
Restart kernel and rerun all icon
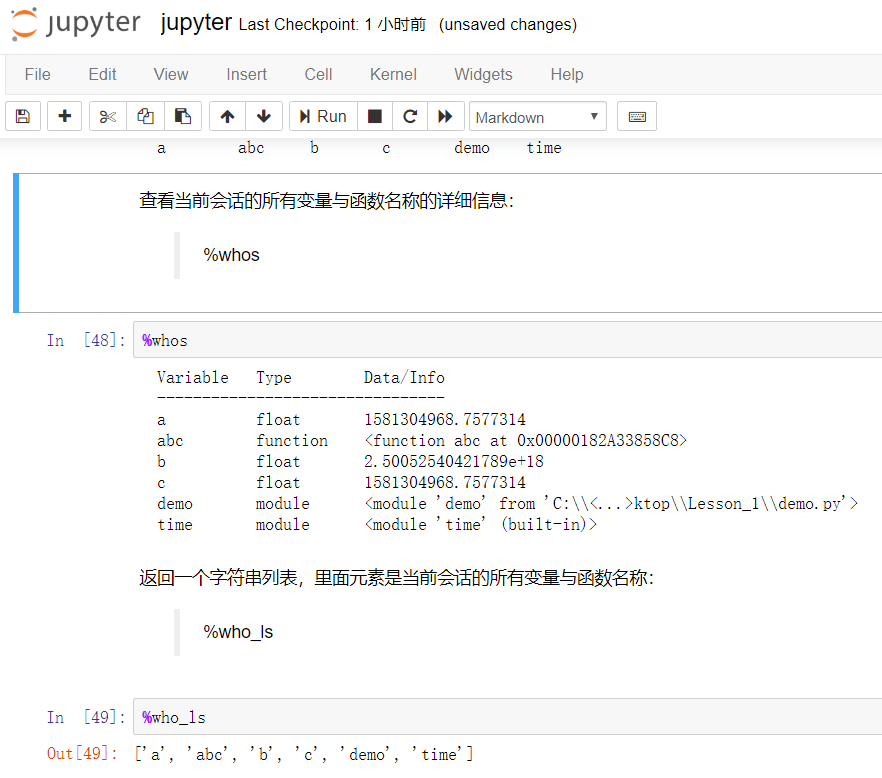coord(446,116)
